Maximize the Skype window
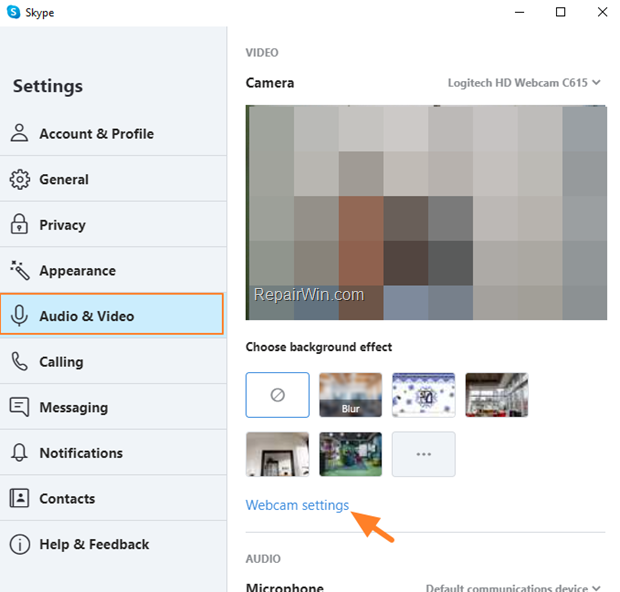 coord(560,12)
